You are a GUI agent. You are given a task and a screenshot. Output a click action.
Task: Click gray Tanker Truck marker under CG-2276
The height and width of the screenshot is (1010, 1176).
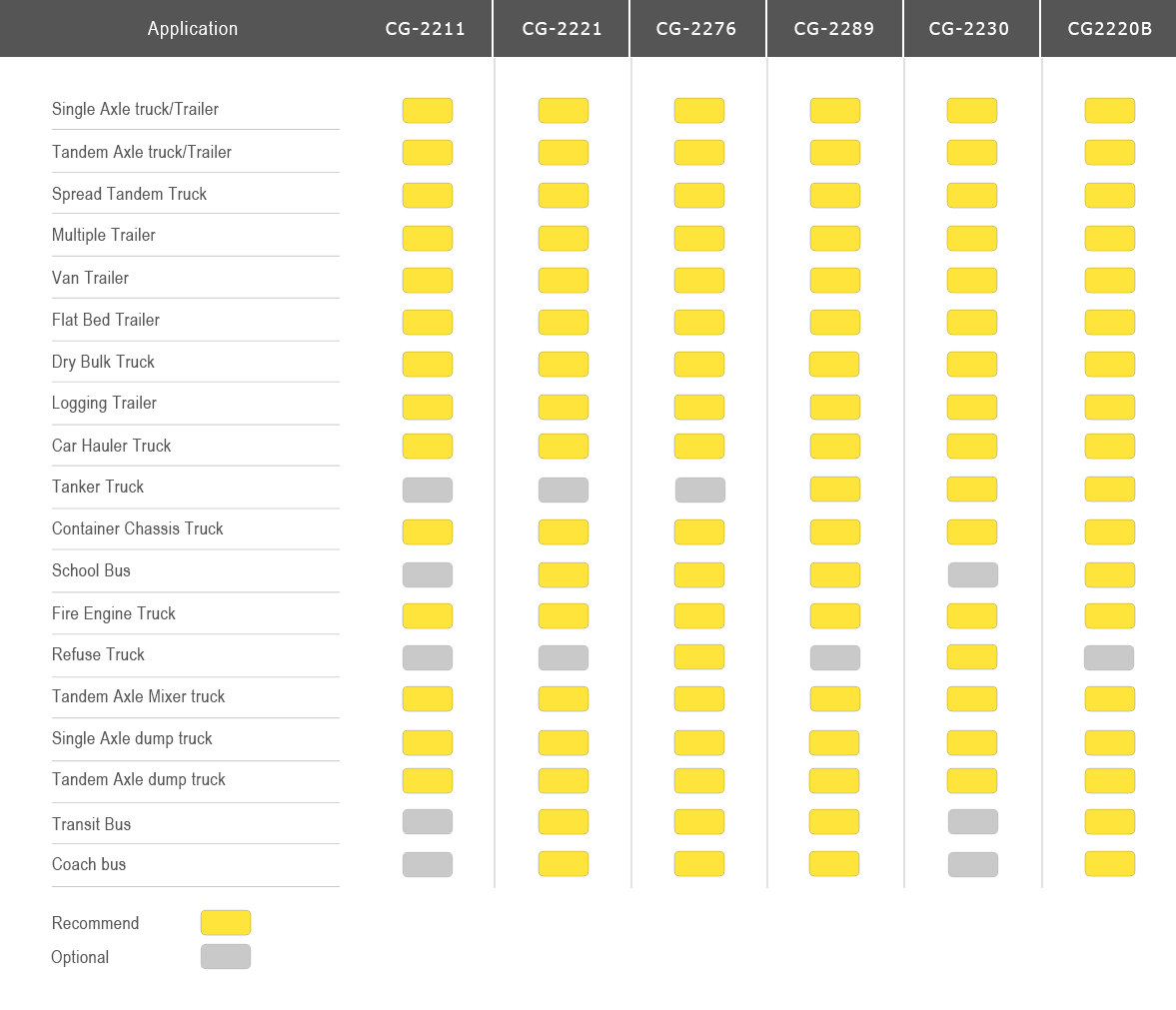click(x=700, y=491)
